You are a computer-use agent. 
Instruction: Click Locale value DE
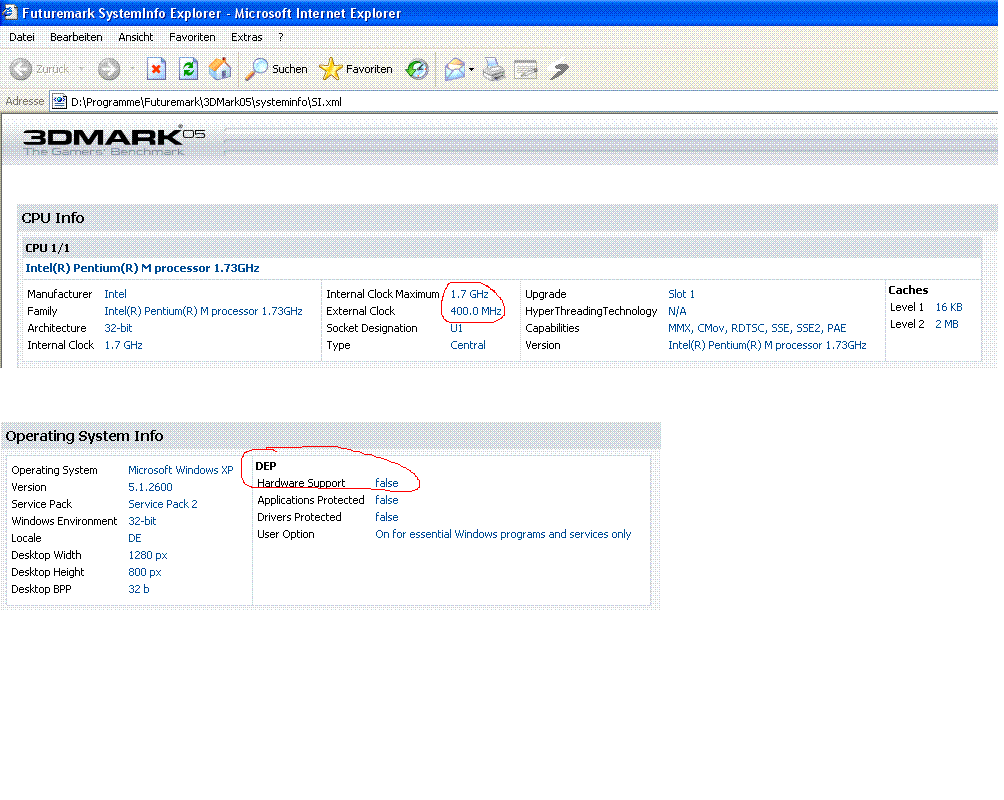click(x=134, y=538)
